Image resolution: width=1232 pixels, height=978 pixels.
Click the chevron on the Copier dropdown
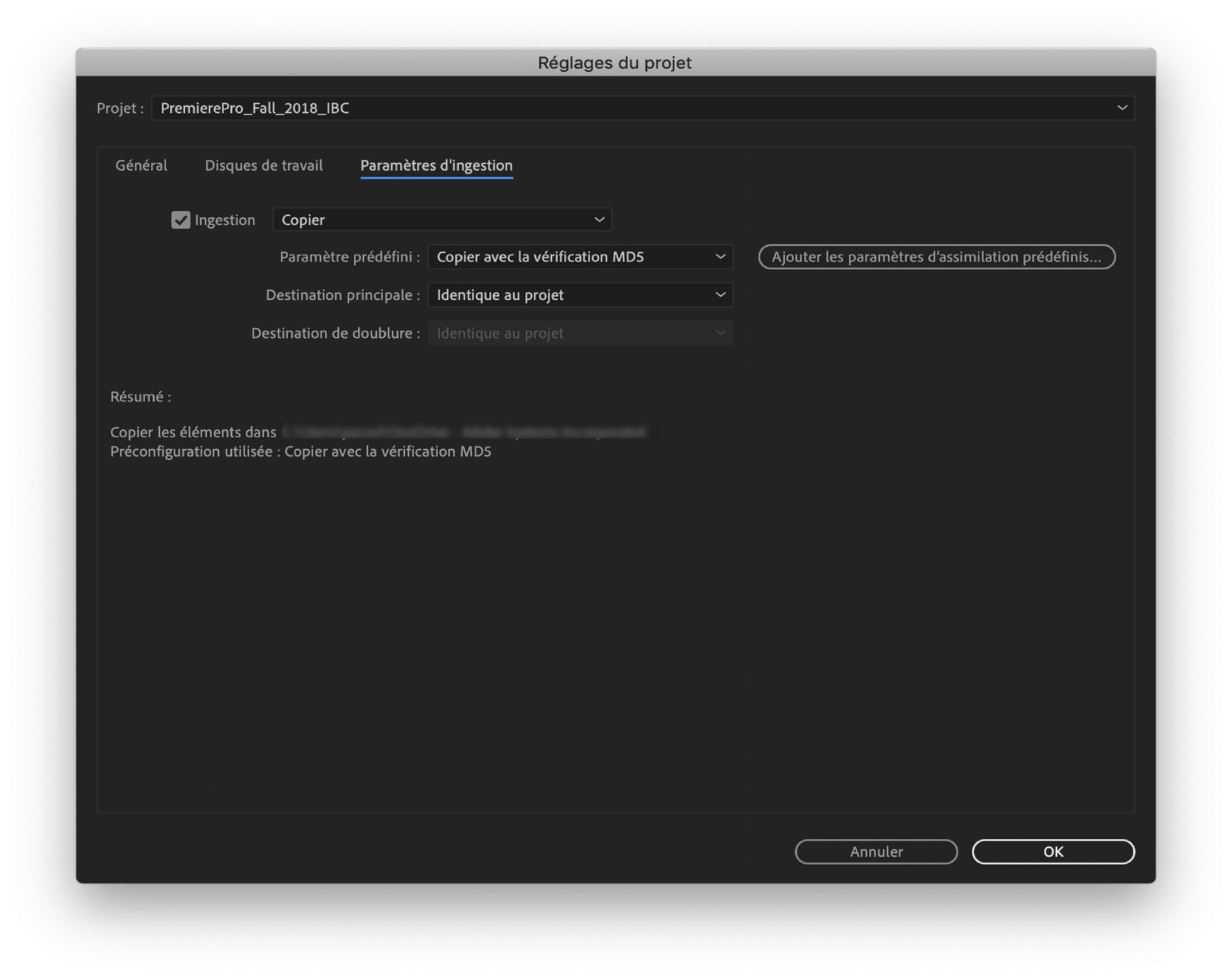pyautogui.click(x=599, y=220)
